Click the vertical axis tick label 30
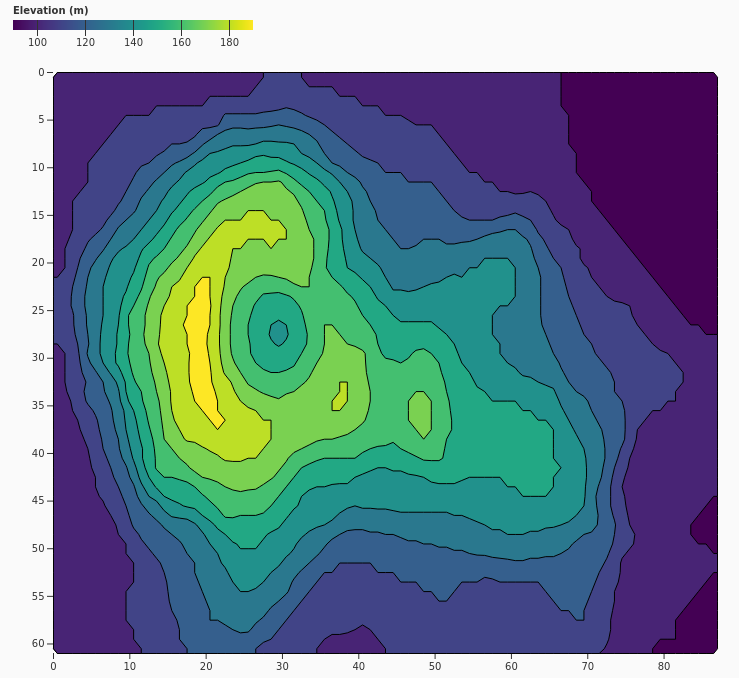This screenshot has width=739, height=678. pos(38,358)
